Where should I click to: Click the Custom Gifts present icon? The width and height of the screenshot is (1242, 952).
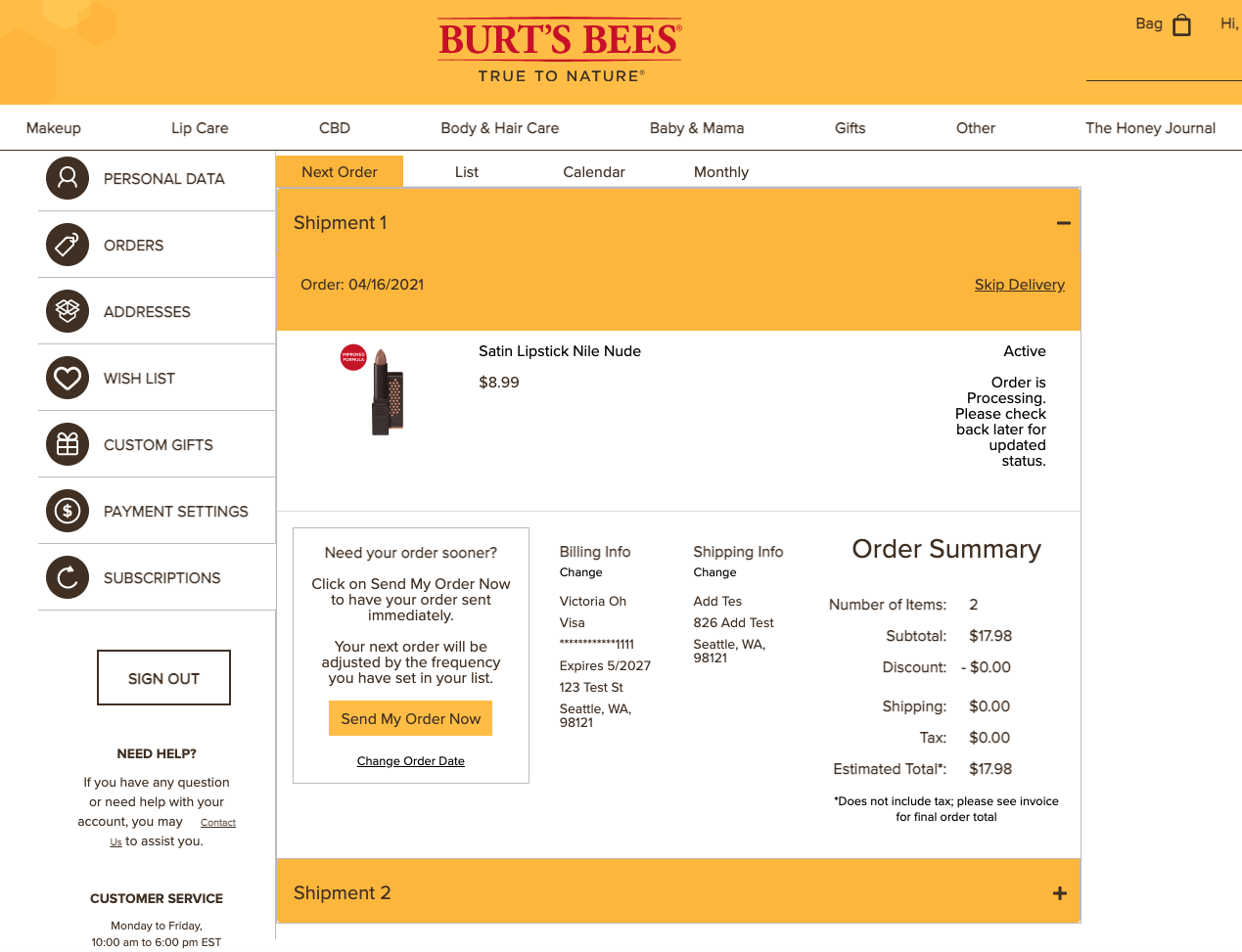point(68,444)
